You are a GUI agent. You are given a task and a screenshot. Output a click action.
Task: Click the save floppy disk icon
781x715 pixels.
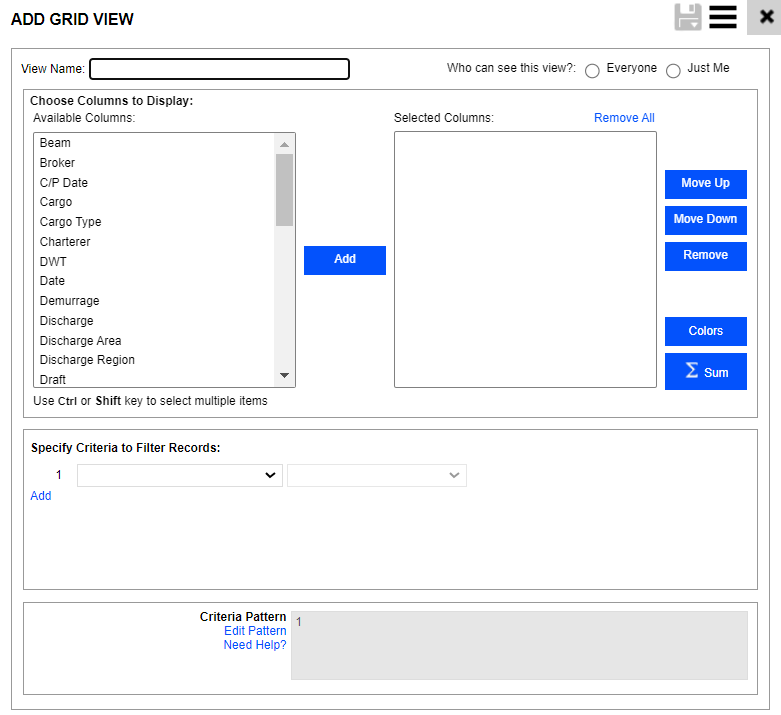[x=688, y=18]
